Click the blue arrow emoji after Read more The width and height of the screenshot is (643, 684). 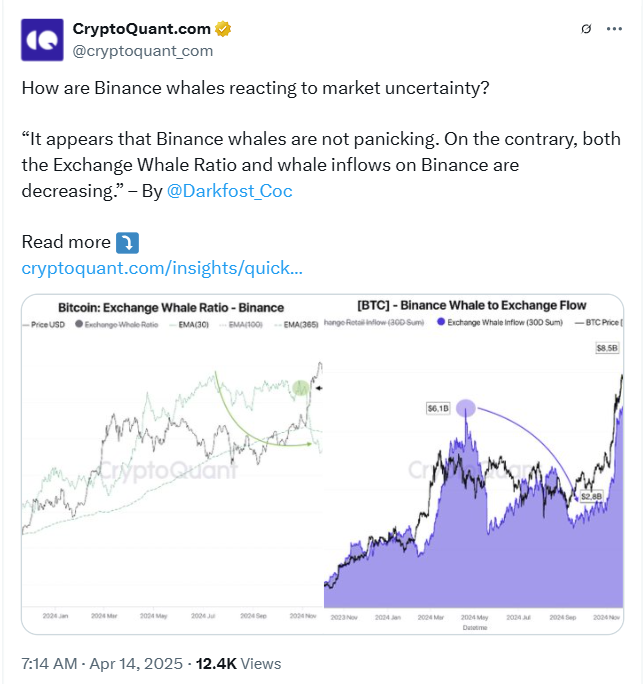(127, 242)
